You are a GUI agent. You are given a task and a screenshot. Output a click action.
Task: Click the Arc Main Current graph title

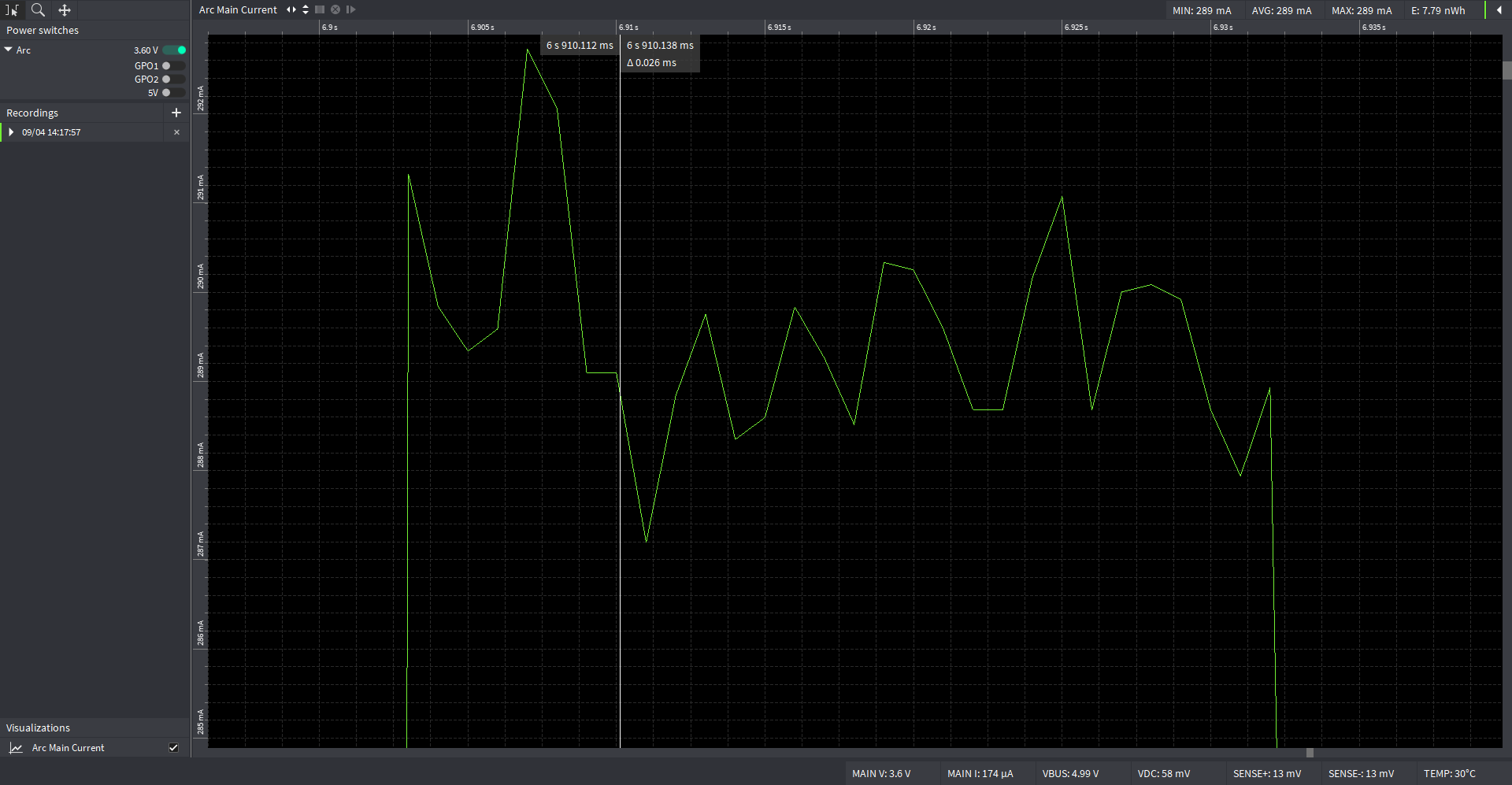tap(238, 10)
